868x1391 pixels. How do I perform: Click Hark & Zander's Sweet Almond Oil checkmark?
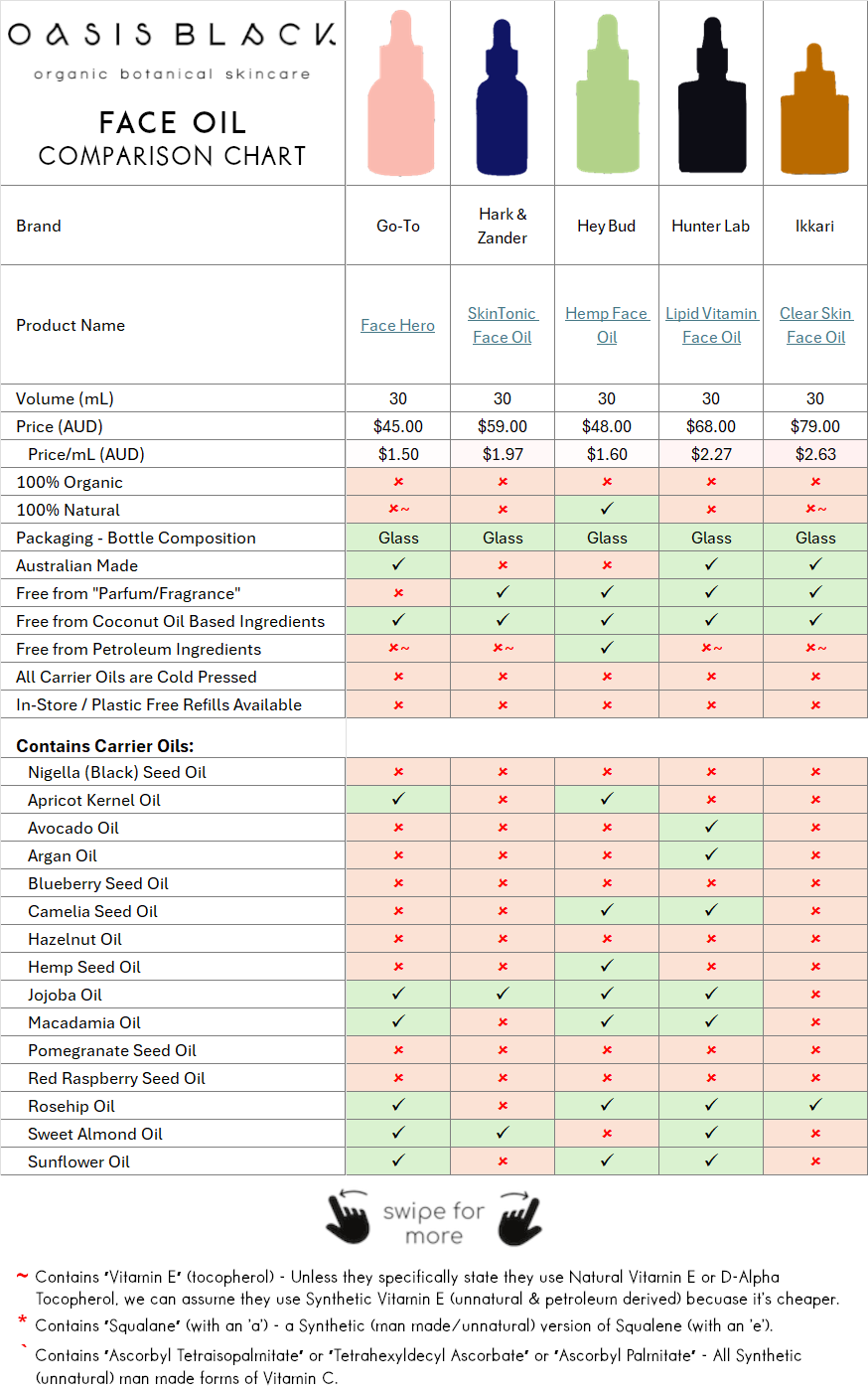pos(503,1133)
